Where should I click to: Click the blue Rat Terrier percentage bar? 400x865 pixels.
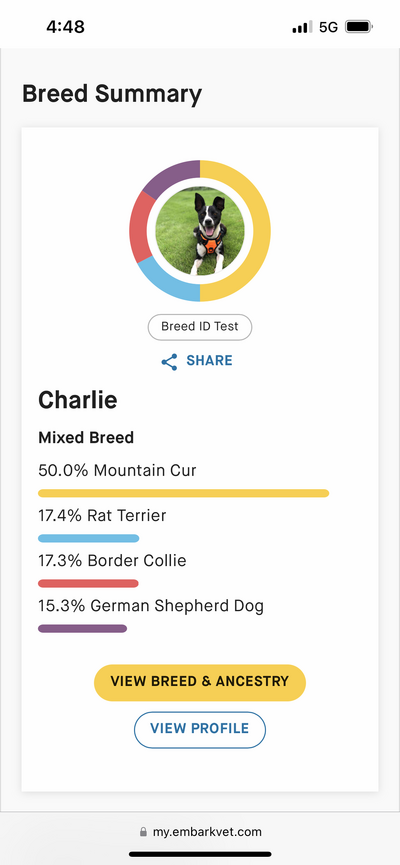point(88,538)
